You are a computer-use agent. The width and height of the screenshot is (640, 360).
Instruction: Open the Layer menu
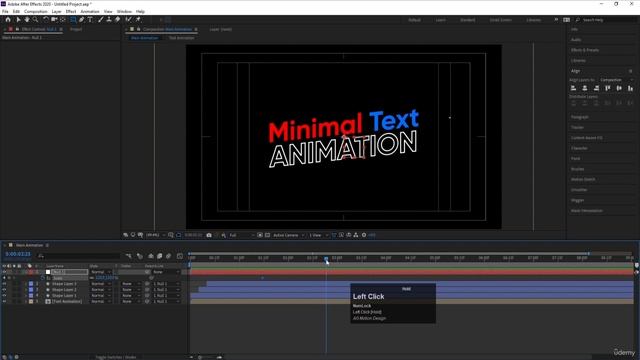click(x=56, y=11)
